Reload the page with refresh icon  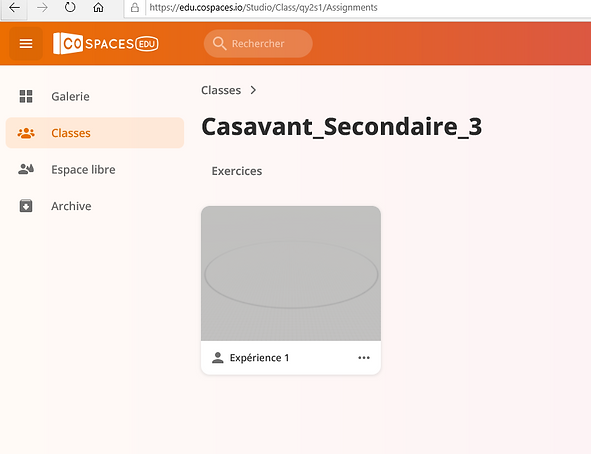(x=70, y=8)
